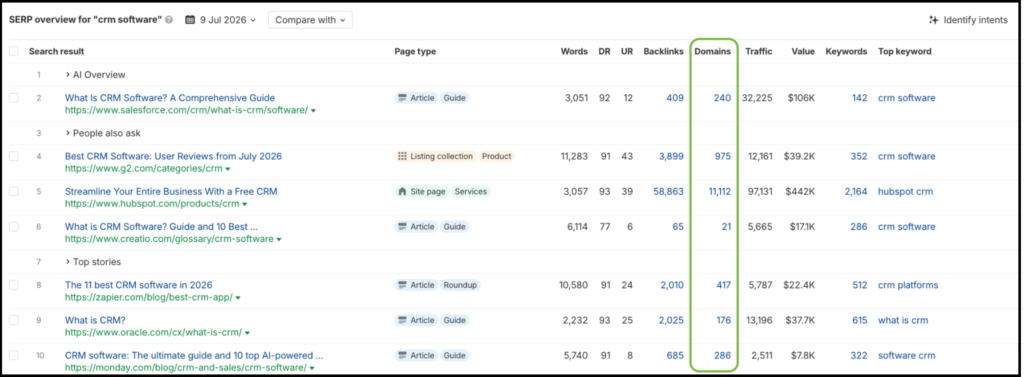Click domains value 975 in g2 row
Viewport: 1024px width, 377px height.
(x=722, y=156)
